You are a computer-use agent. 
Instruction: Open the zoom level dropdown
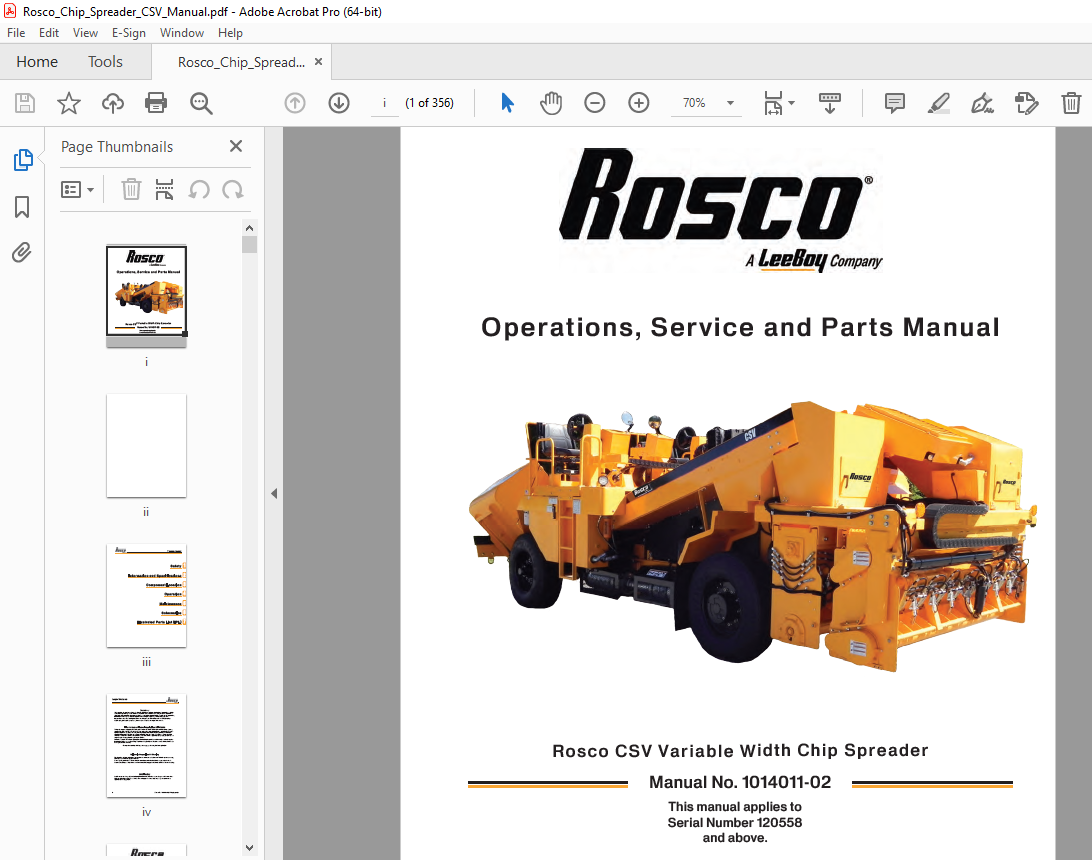click(x=731, y=103)
